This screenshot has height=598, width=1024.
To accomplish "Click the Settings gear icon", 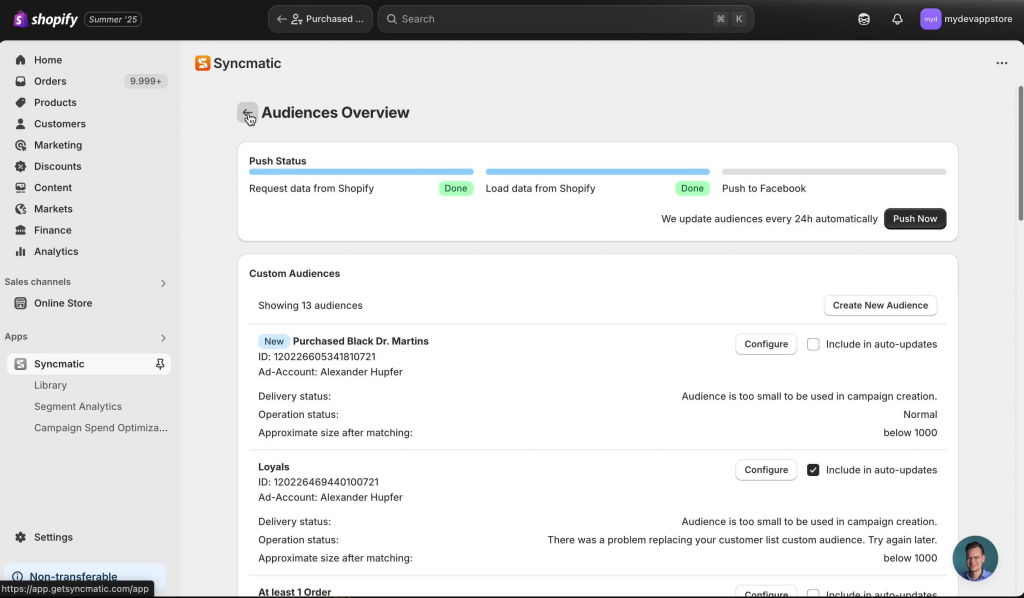I will click(20, 537).
